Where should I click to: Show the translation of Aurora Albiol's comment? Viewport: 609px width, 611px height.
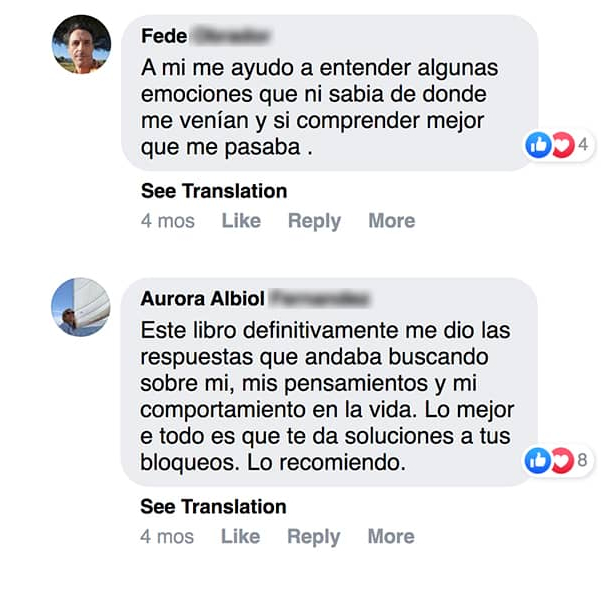213,506
